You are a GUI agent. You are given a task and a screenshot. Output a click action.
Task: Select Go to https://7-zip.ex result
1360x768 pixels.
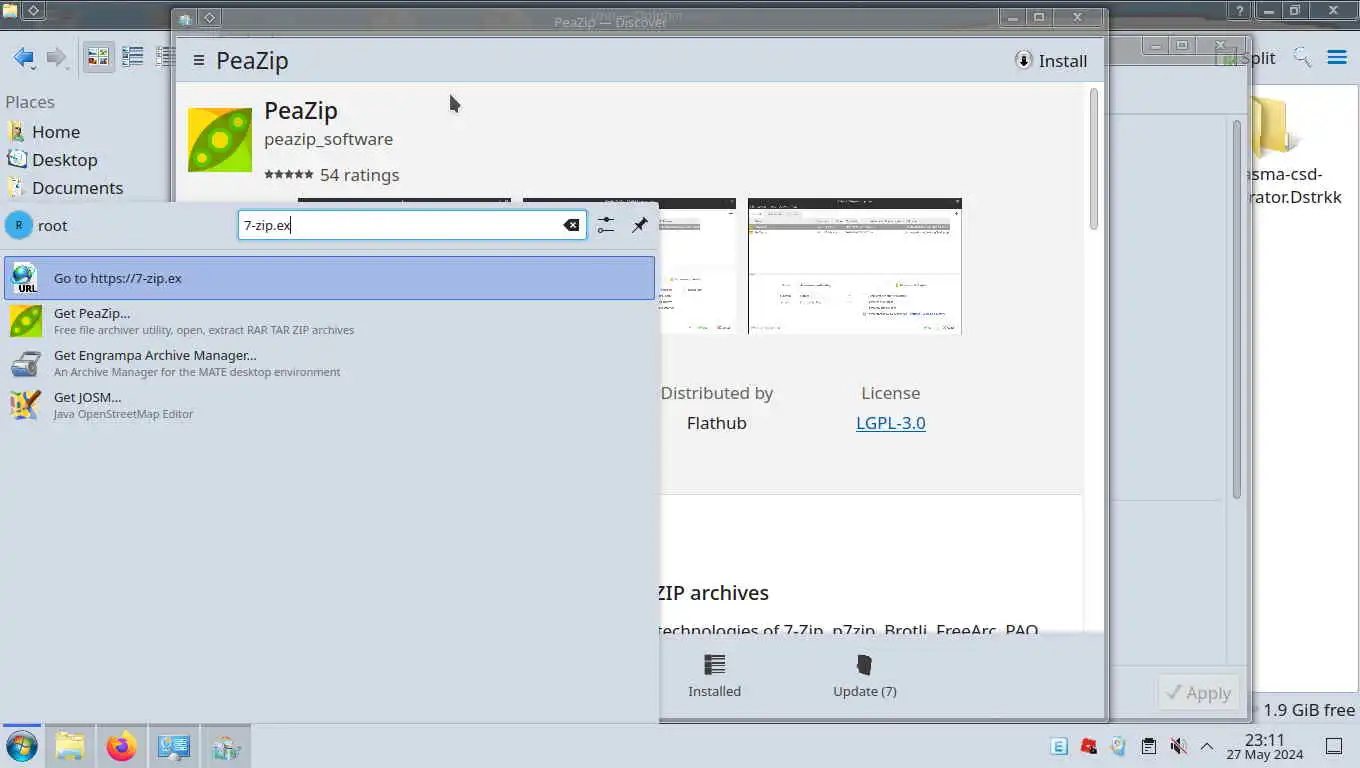329,278
